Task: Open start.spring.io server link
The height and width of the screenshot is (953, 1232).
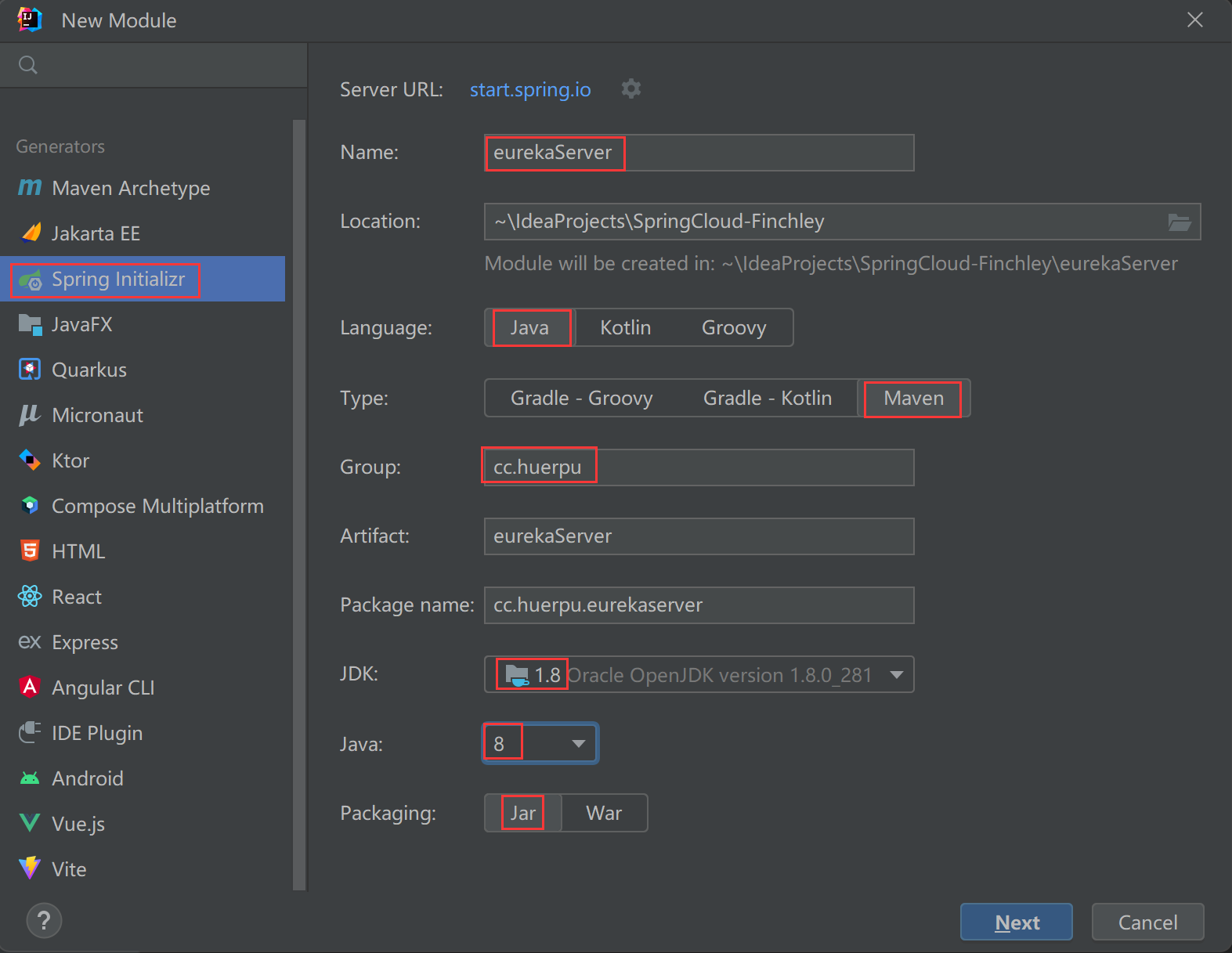Action: click(530, 89)
